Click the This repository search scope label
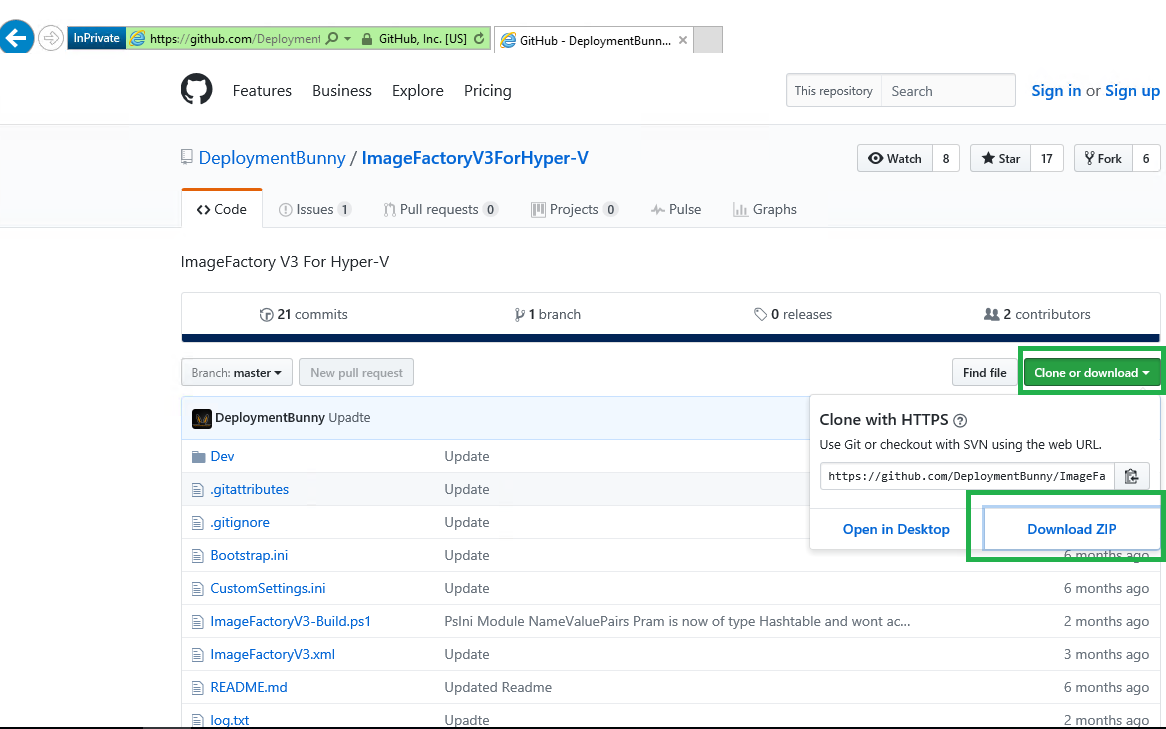Screen dimensions: 1166x729 (834, 91)
